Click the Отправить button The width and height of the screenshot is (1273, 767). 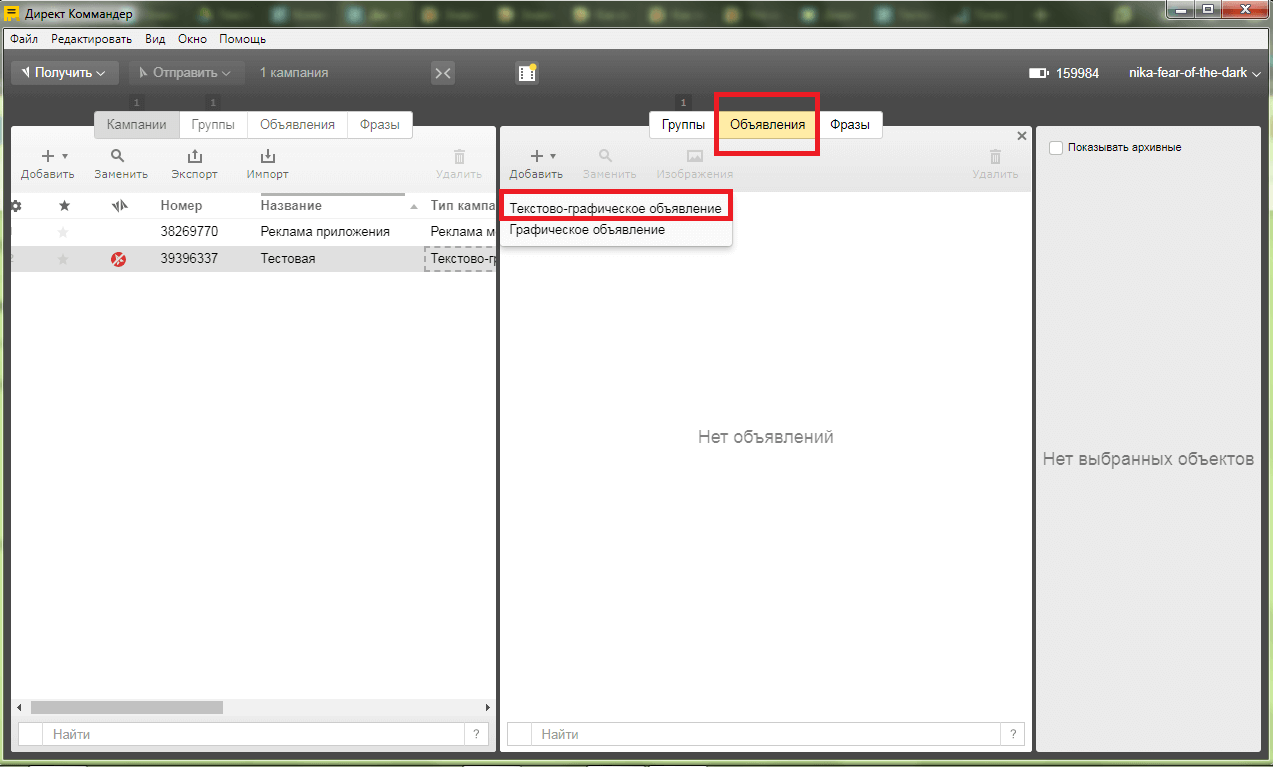pos(186,73)
